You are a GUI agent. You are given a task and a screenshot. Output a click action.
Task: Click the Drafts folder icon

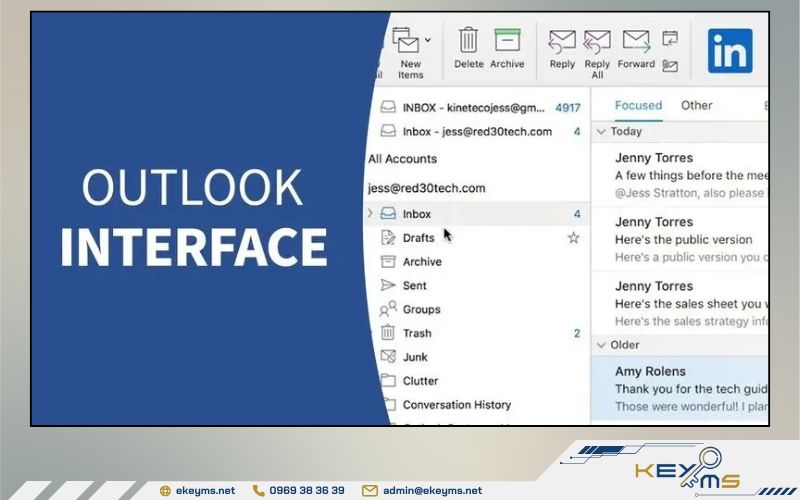click(388, 237)
